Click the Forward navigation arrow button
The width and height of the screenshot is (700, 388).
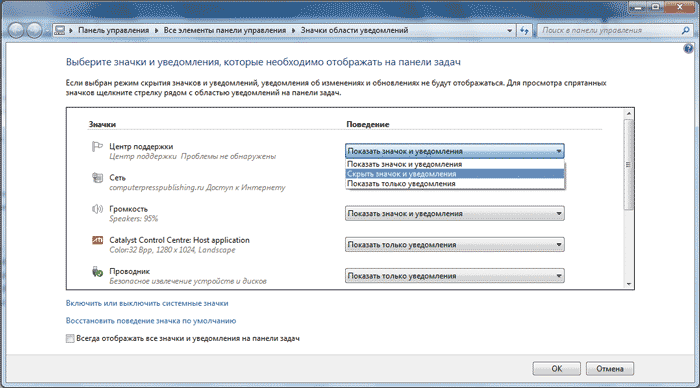(34, 30)
